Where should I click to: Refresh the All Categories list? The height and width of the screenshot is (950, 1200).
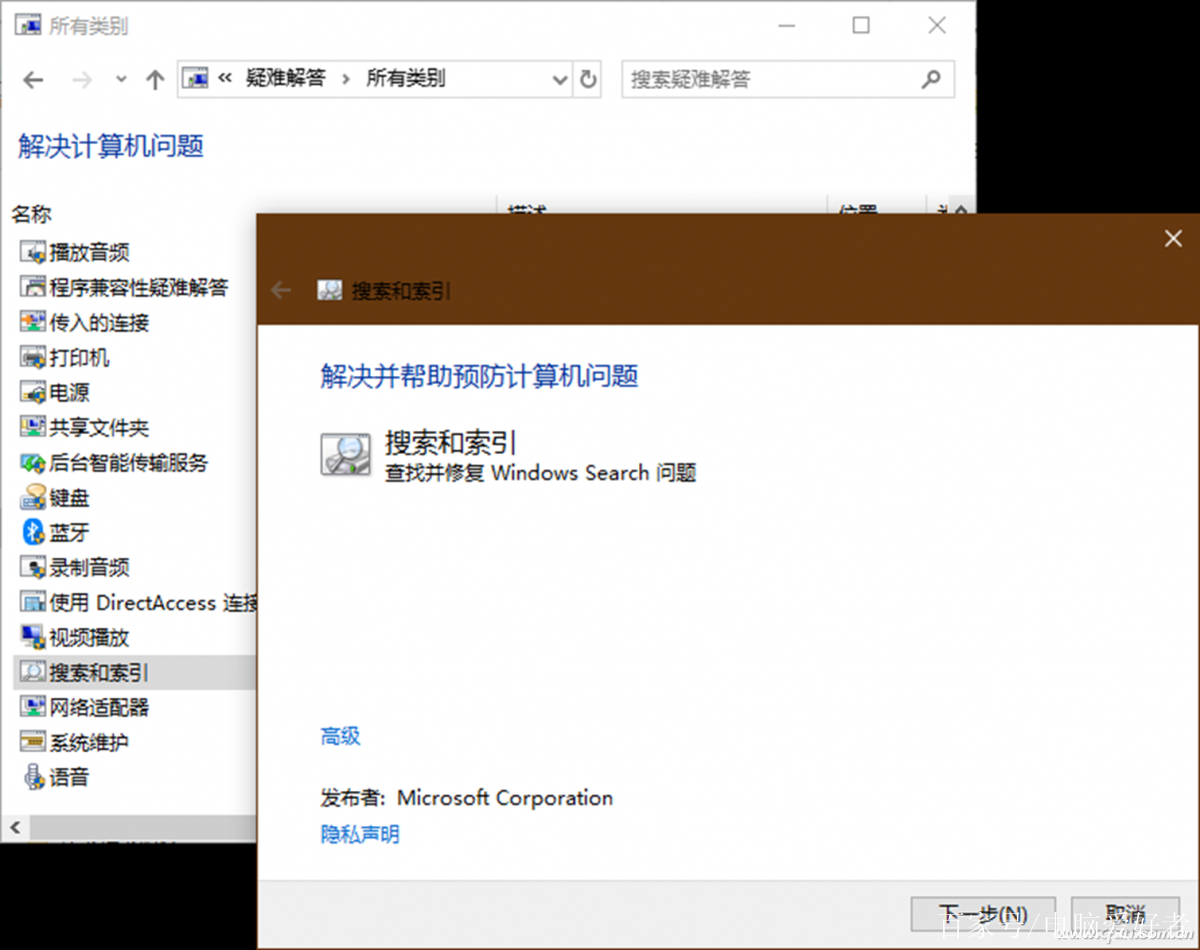coord(588,79)
